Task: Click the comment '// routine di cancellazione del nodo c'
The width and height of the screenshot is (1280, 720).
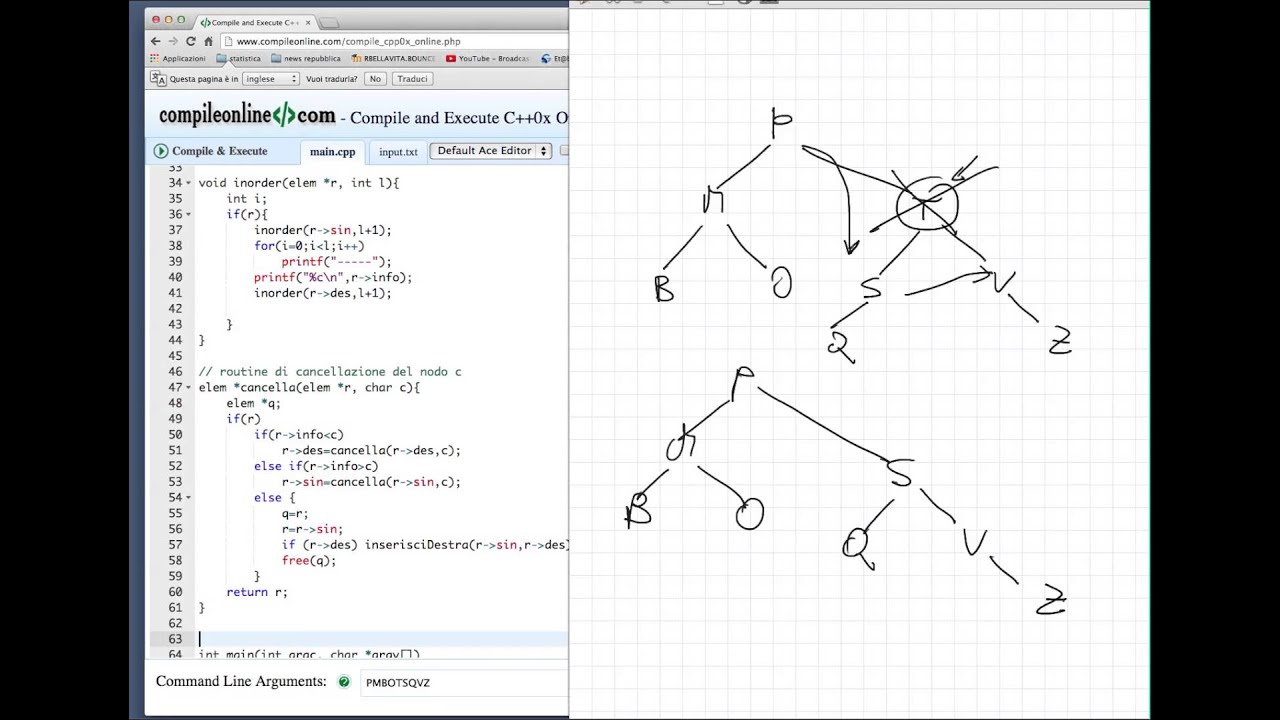Action: [x=330, y=372]
